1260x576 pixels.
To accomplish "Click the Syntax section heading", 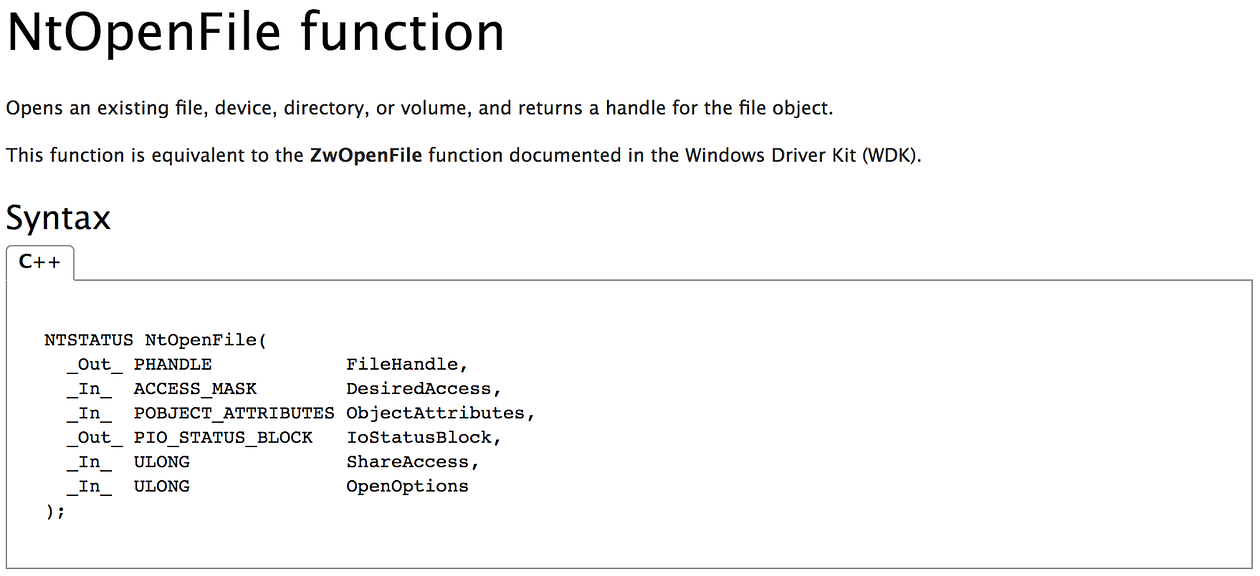I will 59,217.
